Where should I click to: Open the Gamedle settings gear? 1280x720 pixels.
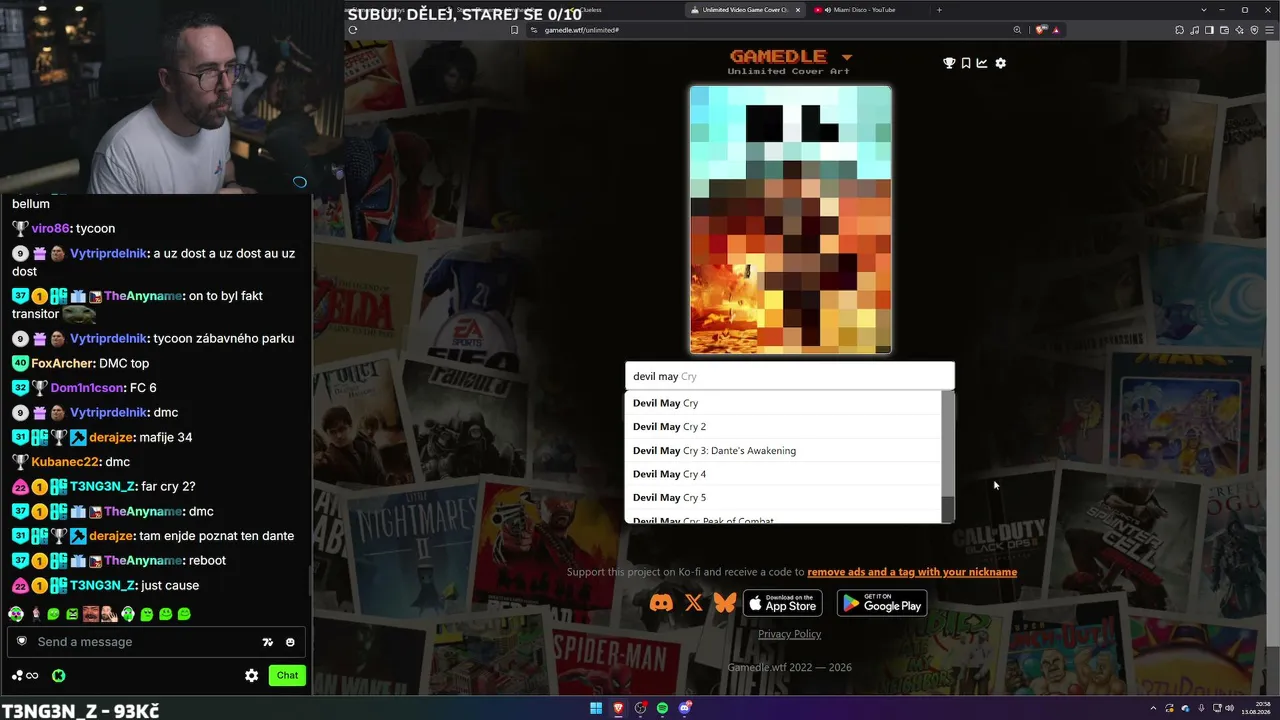(1000, 63)
